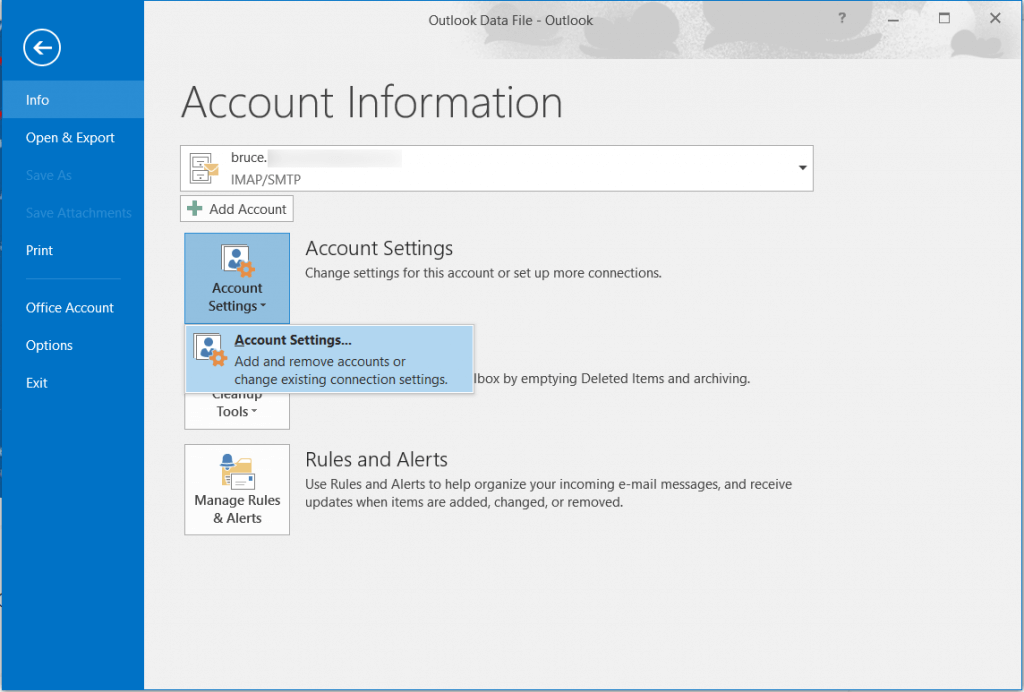Click Exit in the left sidebar

click(37, 382)
